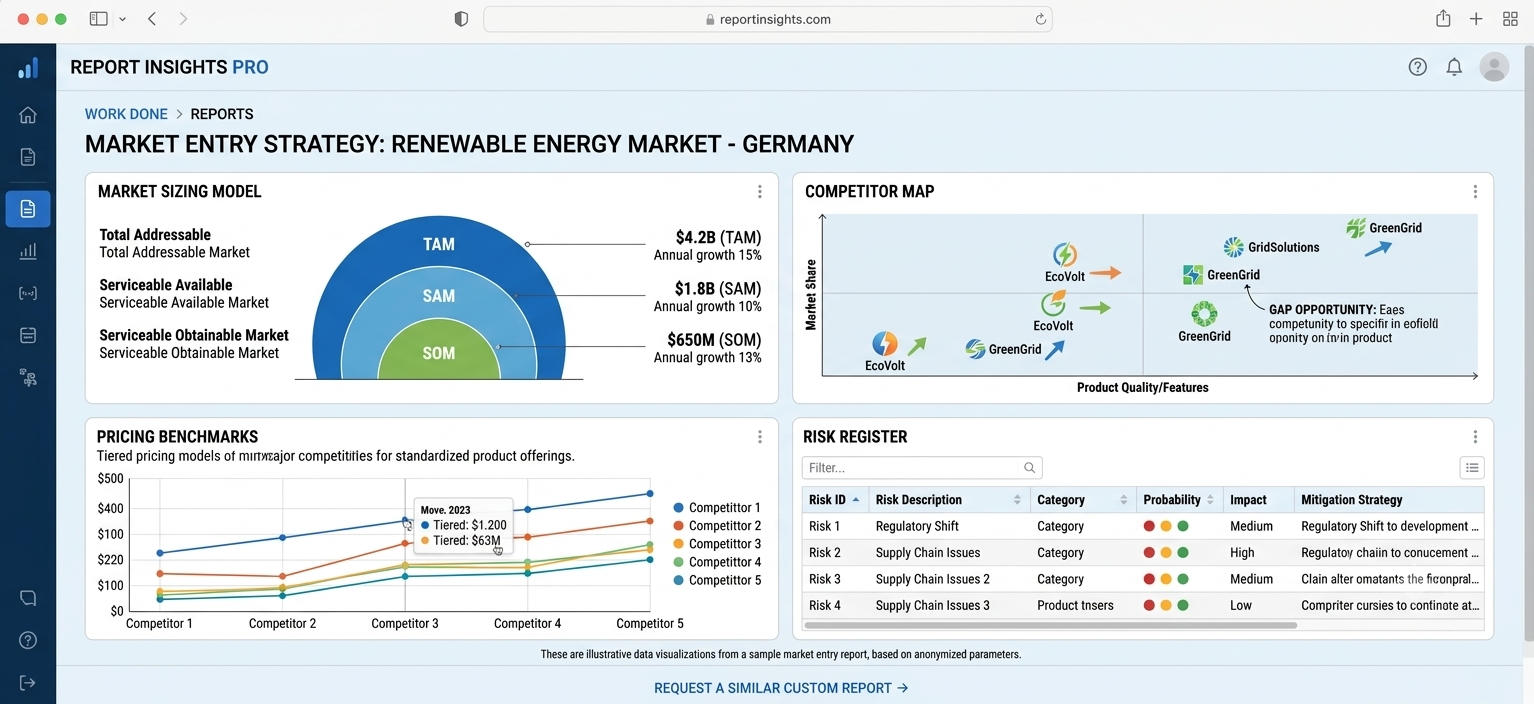Toggle Competitor 2 in the chart legend
This screenshot has height=704, width=1534.
[717, 526]
